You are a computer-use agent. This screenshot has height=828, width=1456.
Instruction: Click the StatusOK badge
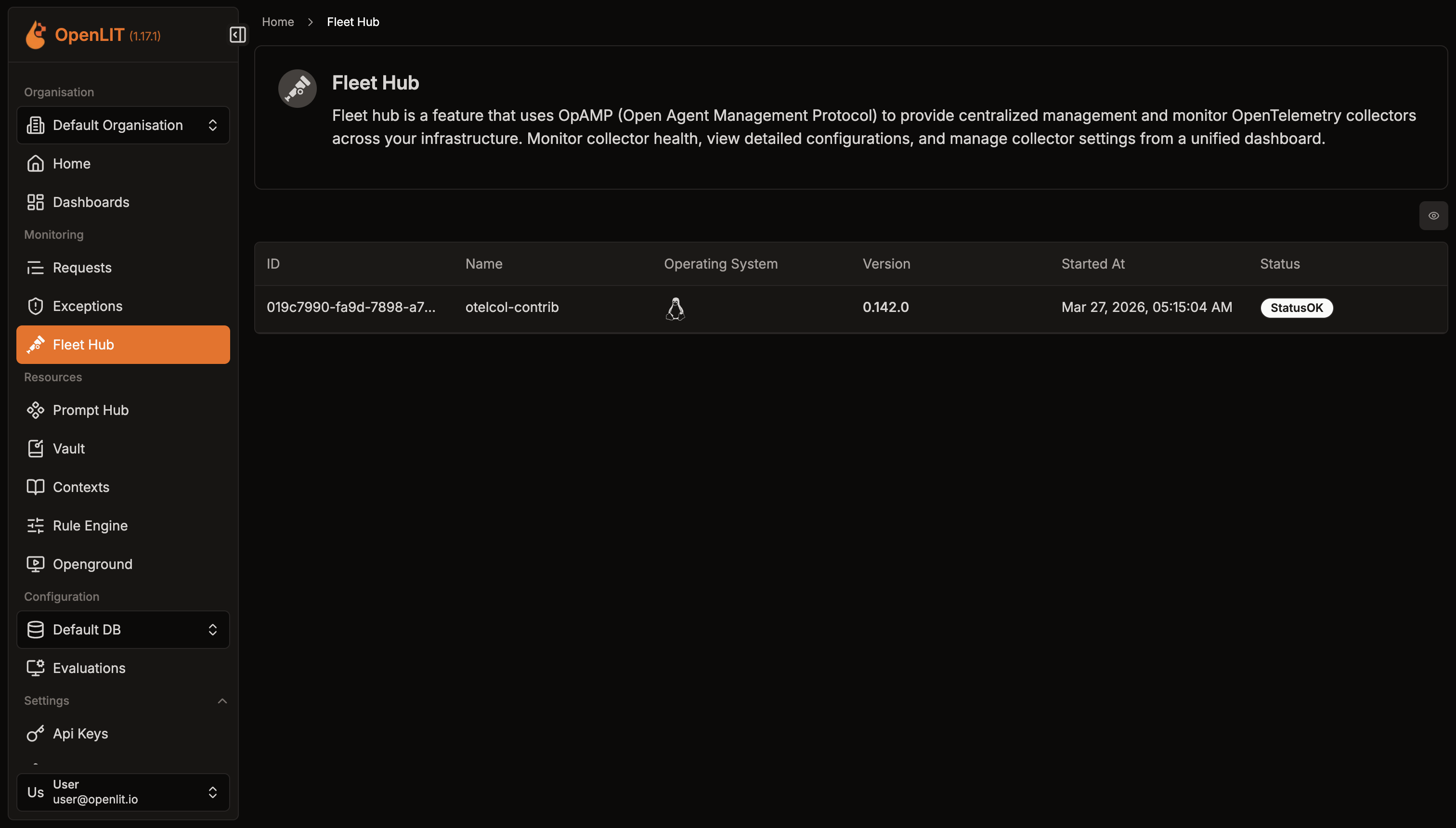[x=1296, y=308]
